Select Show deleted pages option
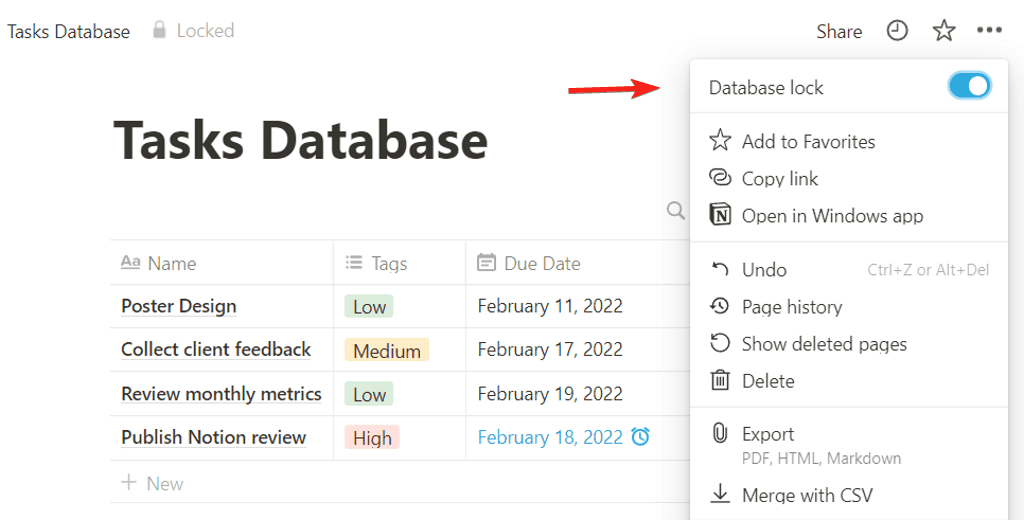 (824, 344)
